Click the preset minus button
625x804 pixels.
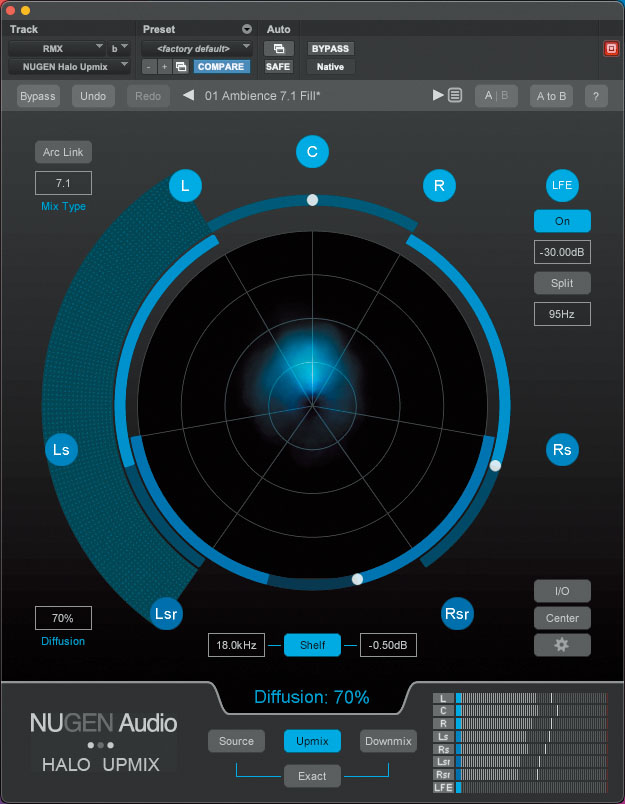coord(149,67)
